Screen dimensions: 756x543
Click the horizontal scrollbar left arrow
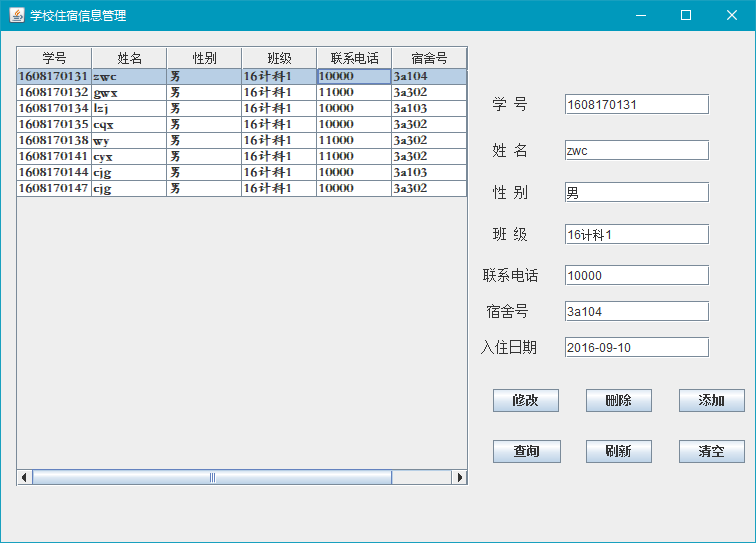(x=24, y=477)
